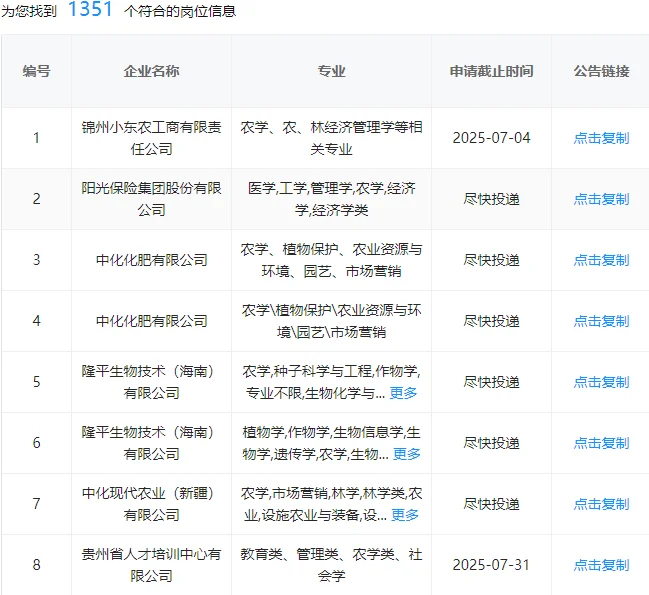Viewport: 649px width, 595px height.
Task: Select company 贵州省人才培训中心有限公司
Action: (151, 565)
